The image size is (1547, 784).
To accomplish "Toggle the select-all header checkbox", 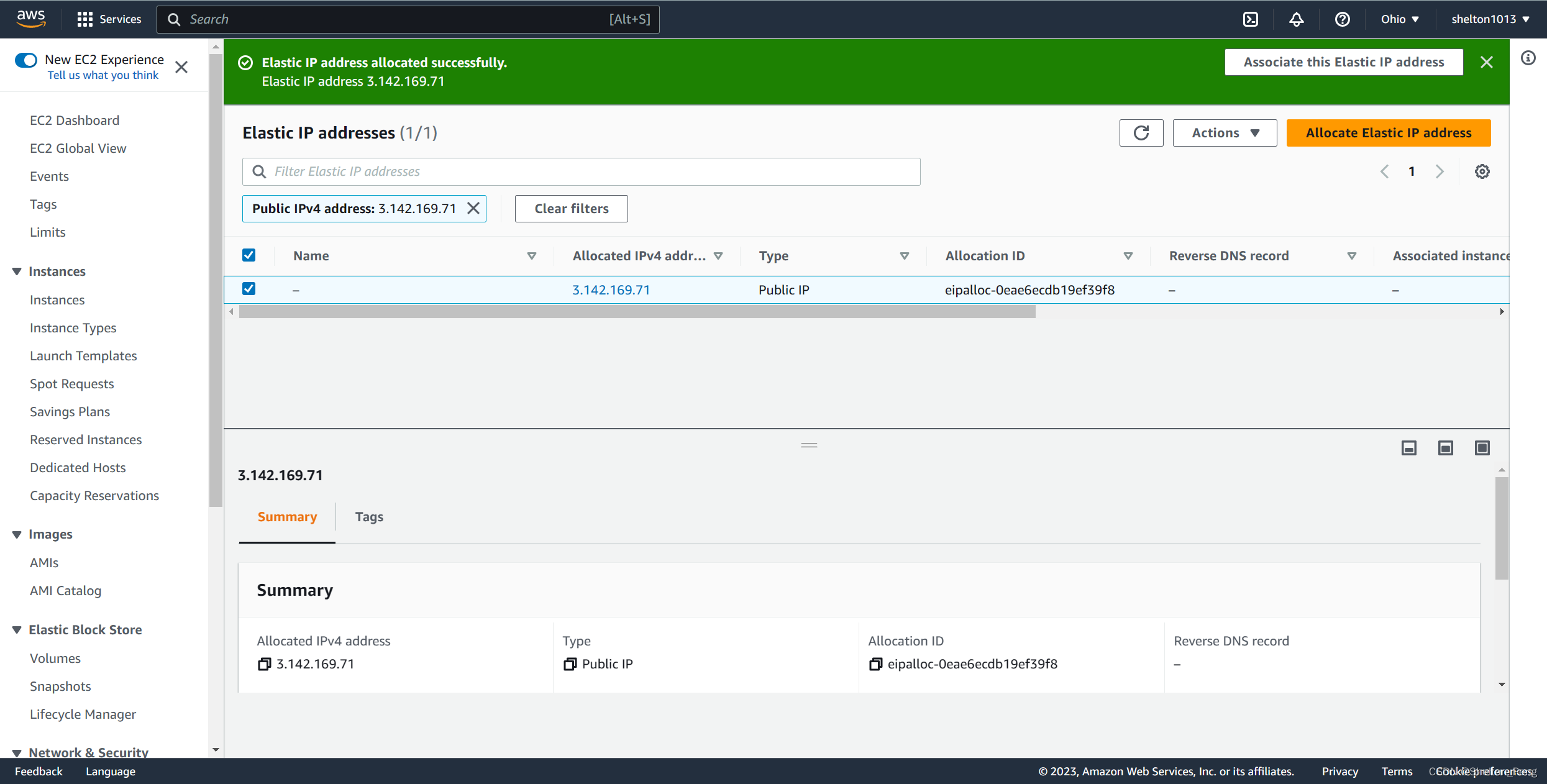I will click(x=249, y=255).
